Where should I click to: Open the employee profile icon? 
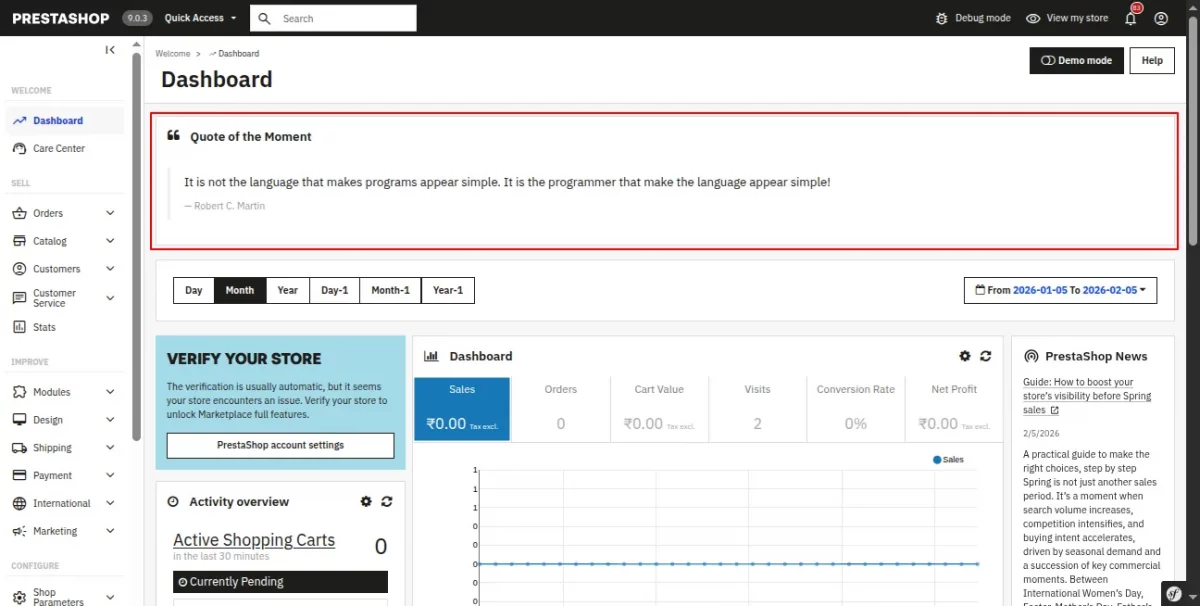pyautogui.click(x=1161, y=18)
